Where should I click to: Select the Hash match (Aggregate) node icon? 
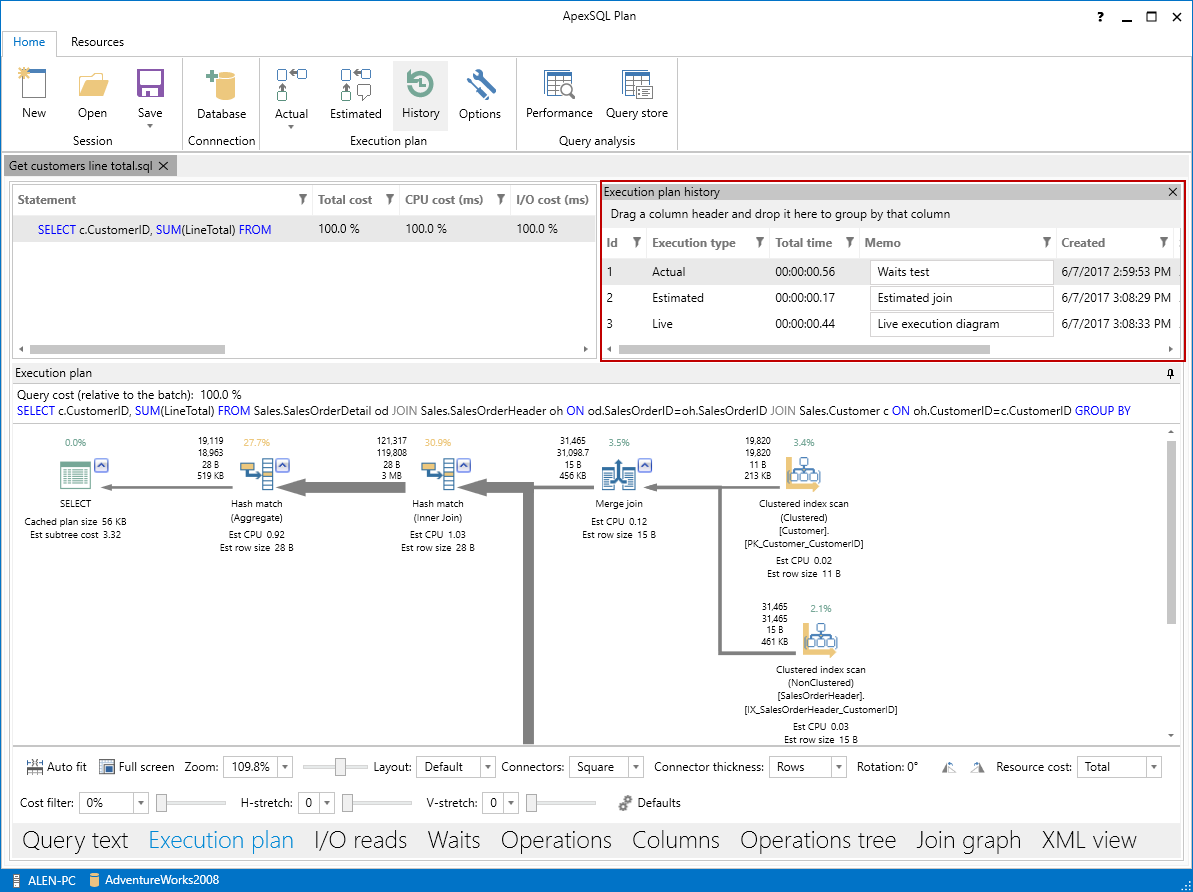coord(256,474)
